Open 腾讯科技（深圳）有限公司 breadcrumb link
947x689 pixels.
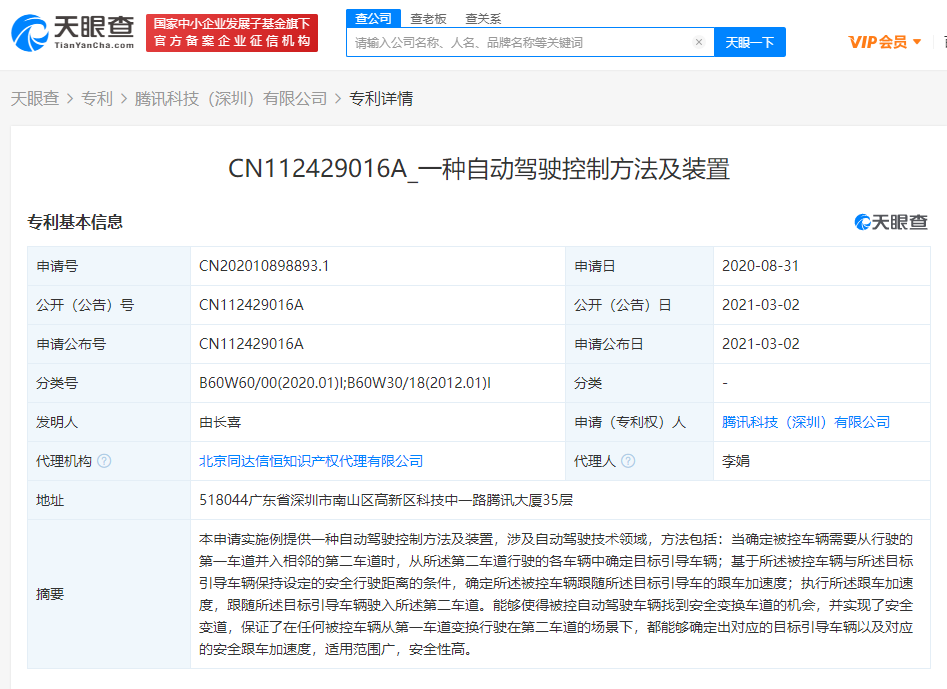(231, 98)
